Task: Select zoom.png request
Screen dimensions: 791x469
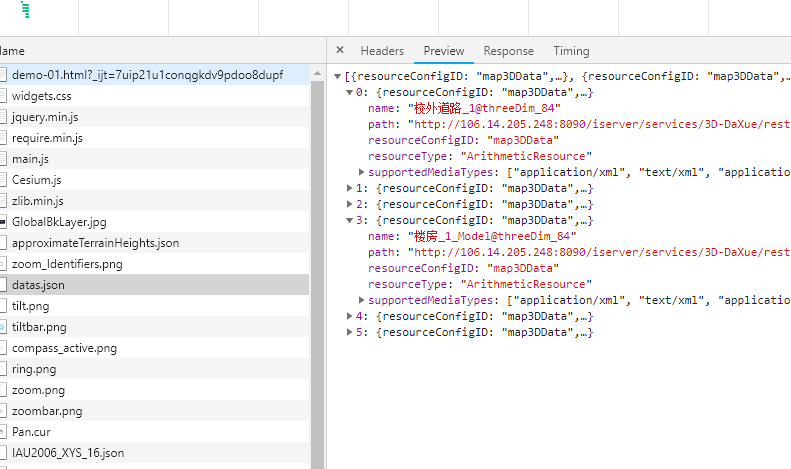Action: pyautogui.click(x=154, y=390)
